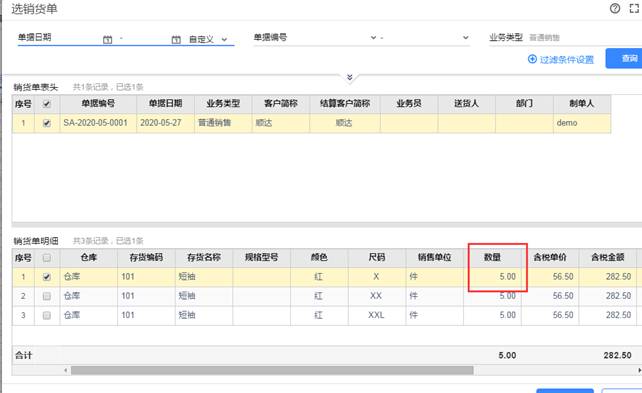Expand the first 单据编号 dropdown
This screenshot has width=642, height=393.
[373, 38]
